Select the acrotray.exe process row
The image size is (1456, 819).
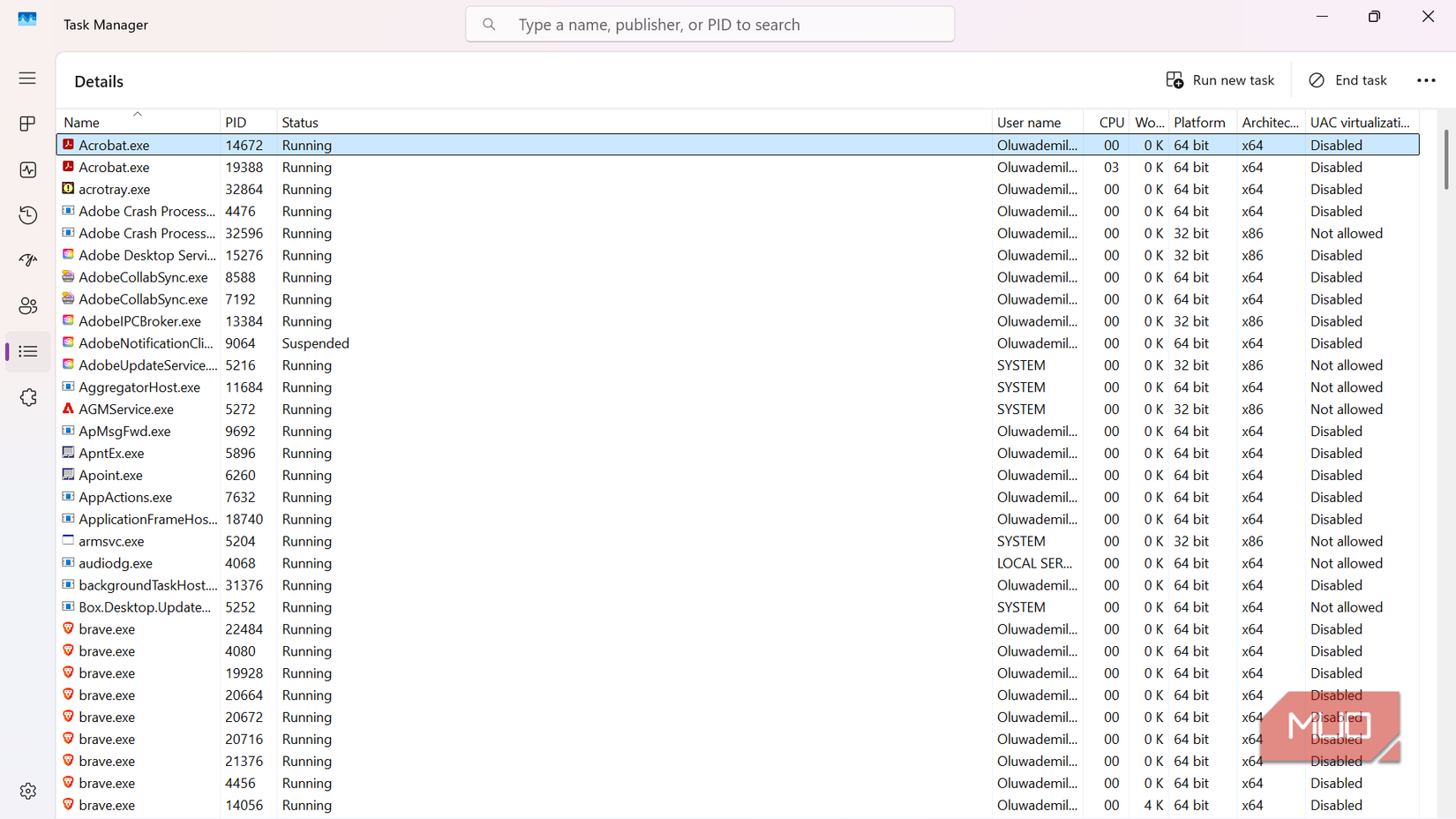coord(738,189)
